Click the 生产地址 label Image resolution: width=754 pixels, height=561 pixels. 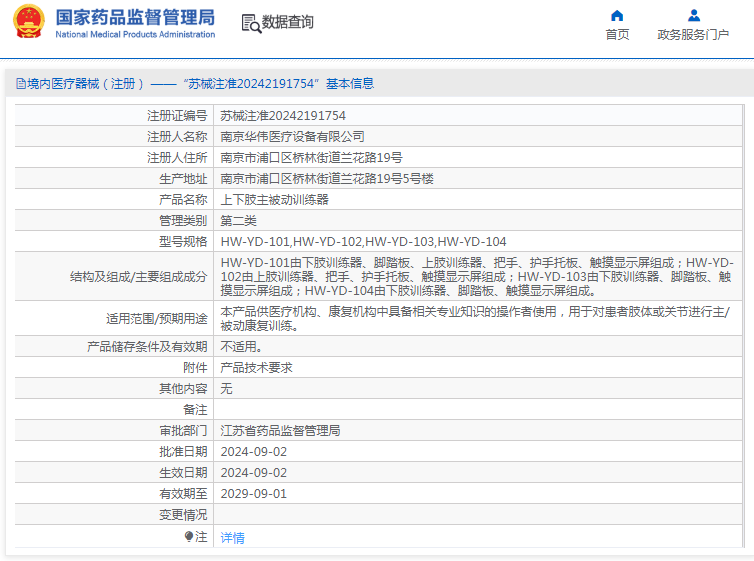[x=183, y=179]
